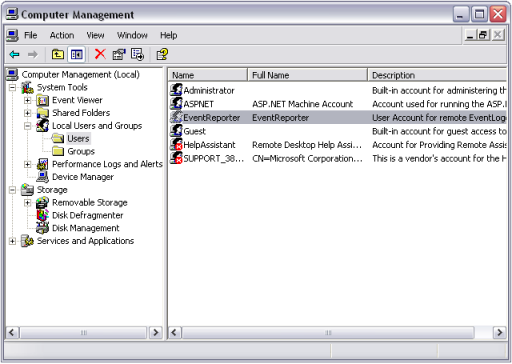Click the list pane horizontal scrollbar thumb
Viewport: 512px width, 364px height.
click(x=328, y=333)
